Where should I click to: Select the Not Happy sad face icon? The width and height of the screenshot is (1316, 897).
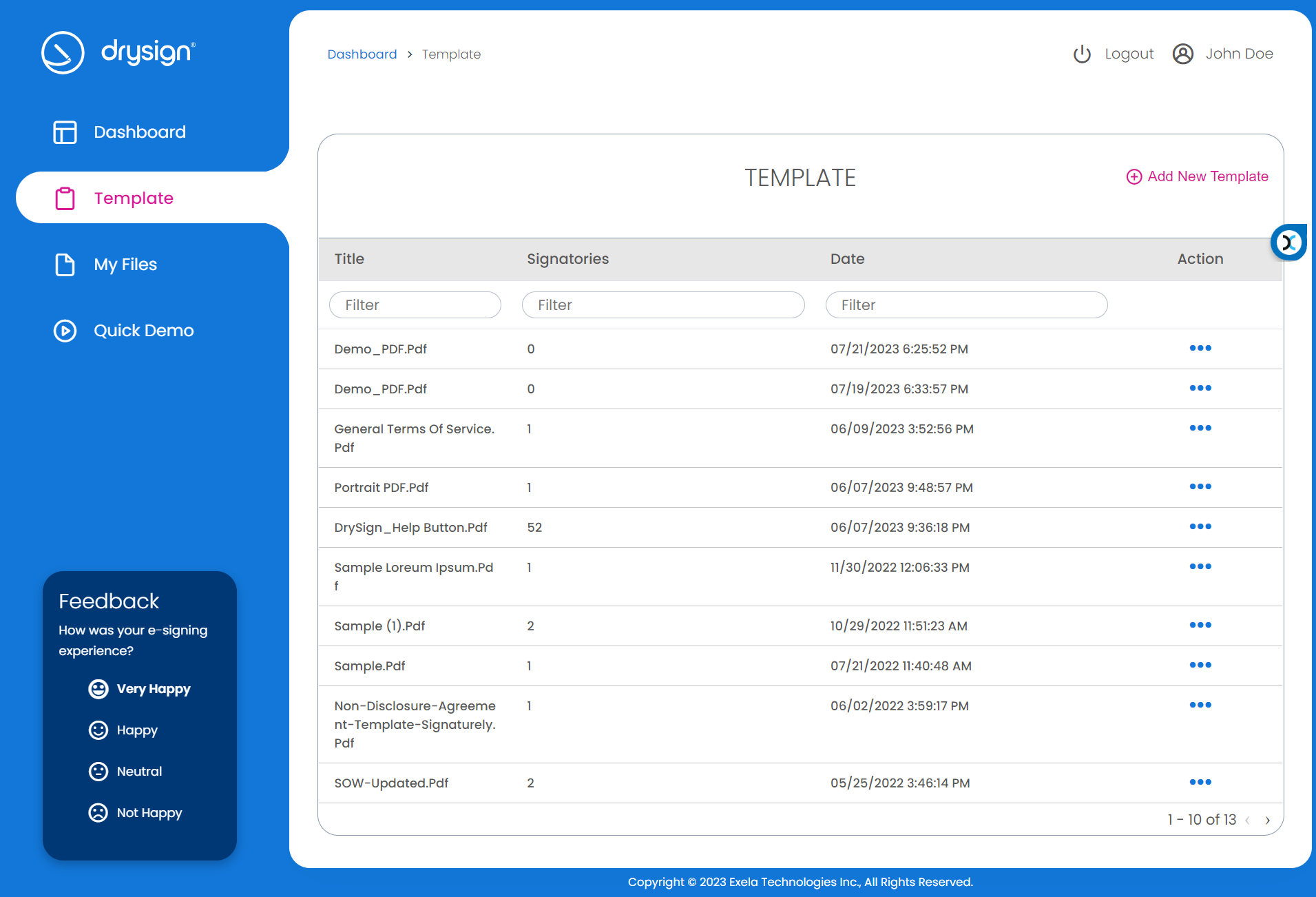click(98, 813)
